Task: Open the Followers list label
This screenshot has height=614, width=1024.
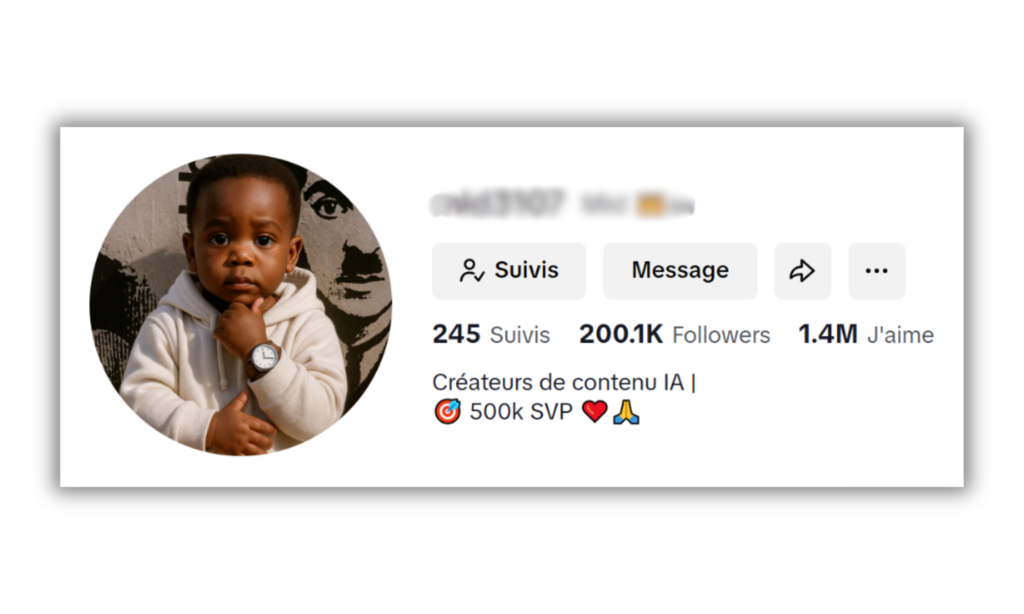Action: (x=721, y=335)
